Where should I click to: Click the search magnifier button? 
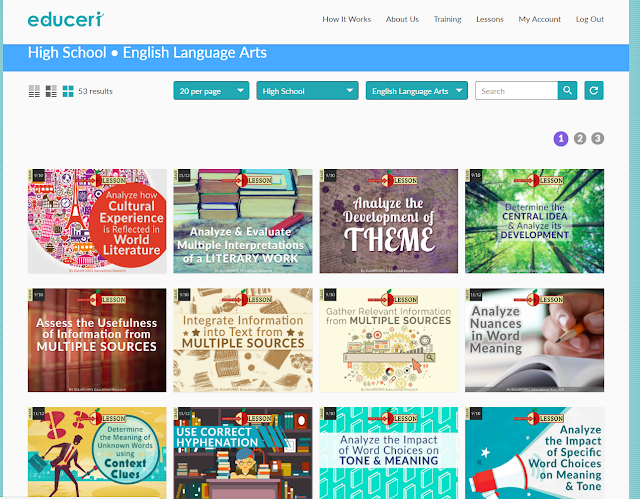pyautogui.click(x=567, y=91)
